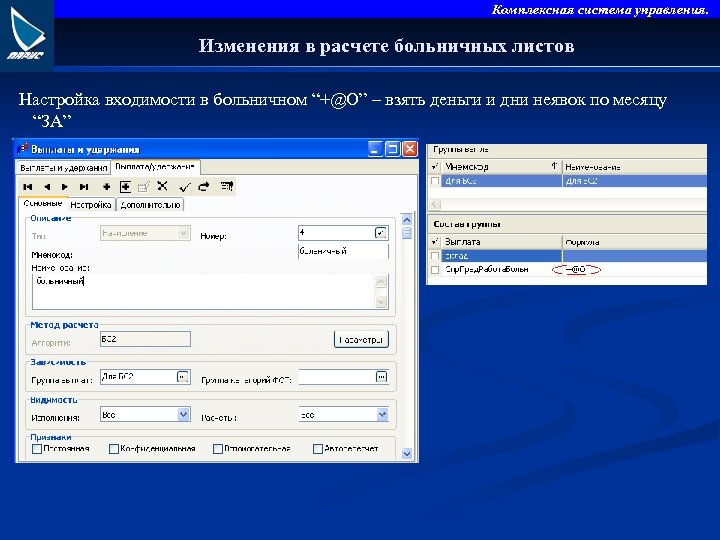Click select-all checkmark in Группы выплат header
This screenshot has height=540, width=720.
(x=435, y=166)
